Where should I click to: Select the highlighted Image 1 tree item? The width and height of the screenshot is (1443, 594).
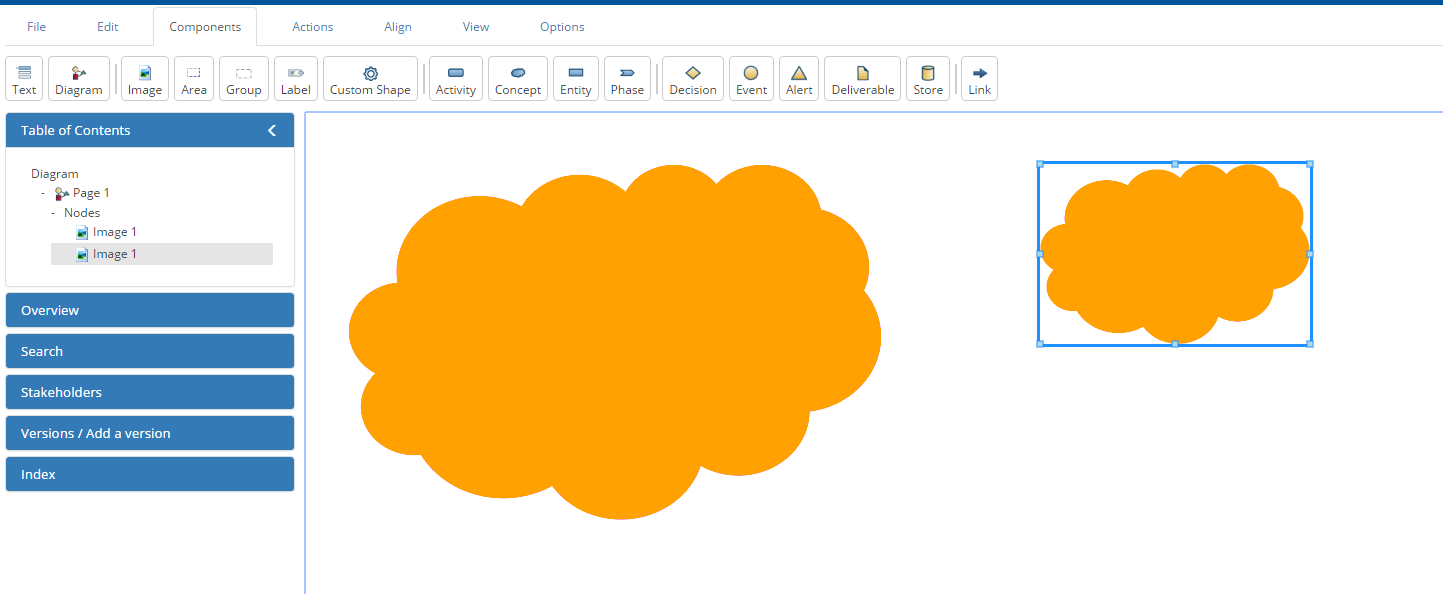(114, 254)
